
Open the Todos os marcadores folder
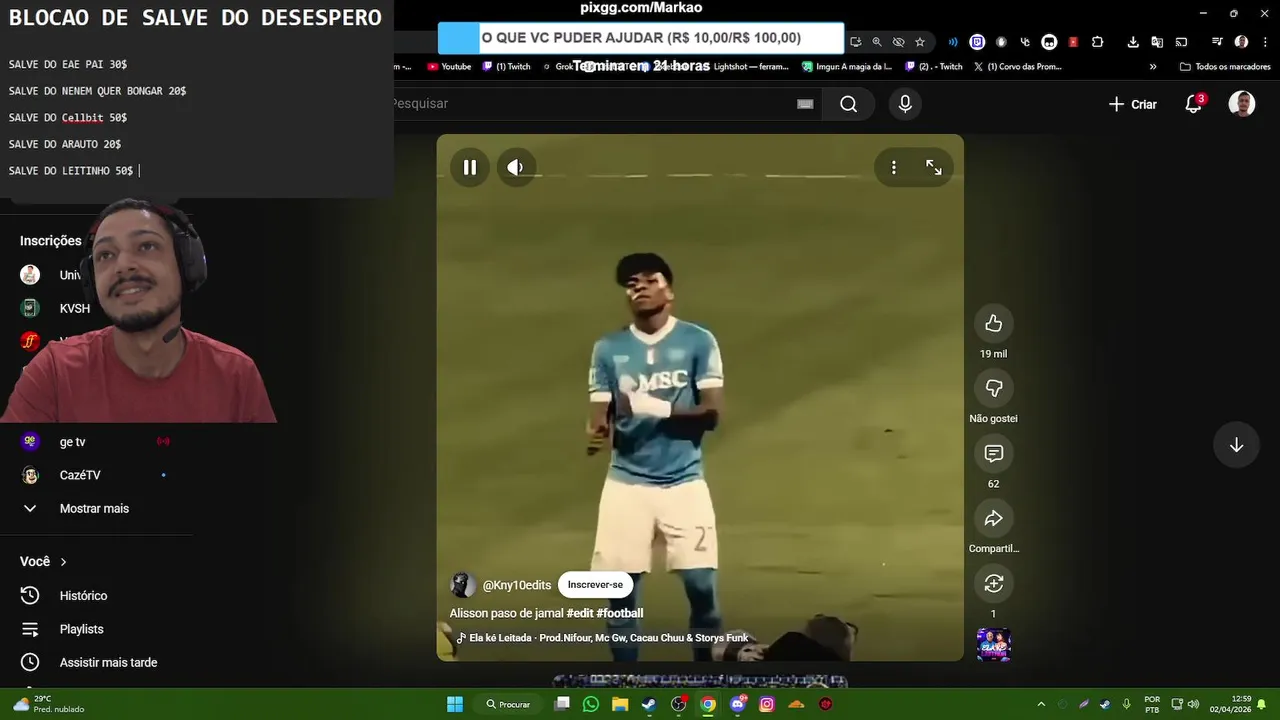coord(1225,67)
